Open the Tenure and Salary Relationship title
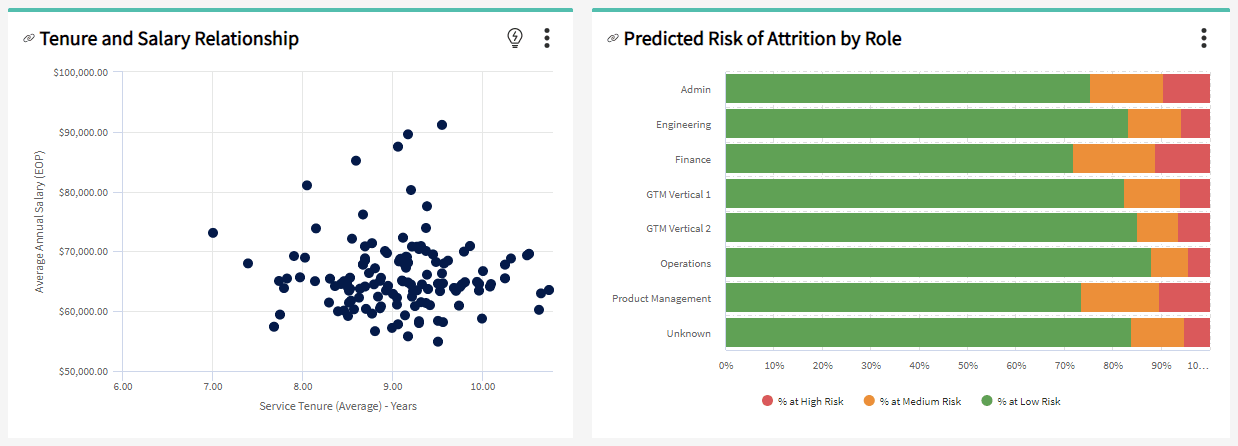Viewport: 1238px width, 446px height. [169, 39]
